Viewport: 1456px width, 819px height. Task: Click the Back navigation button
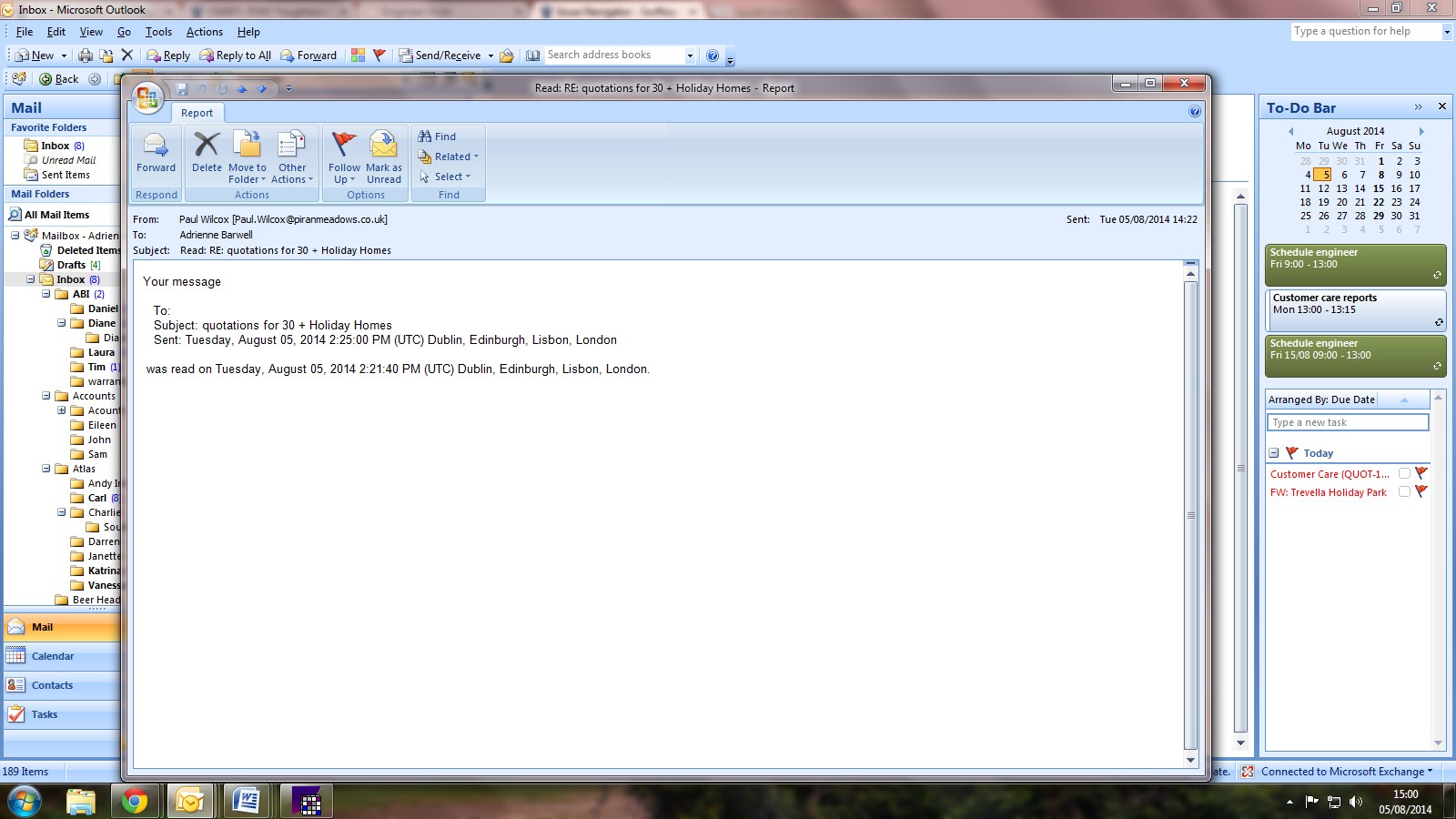click(x=59, y=79)
